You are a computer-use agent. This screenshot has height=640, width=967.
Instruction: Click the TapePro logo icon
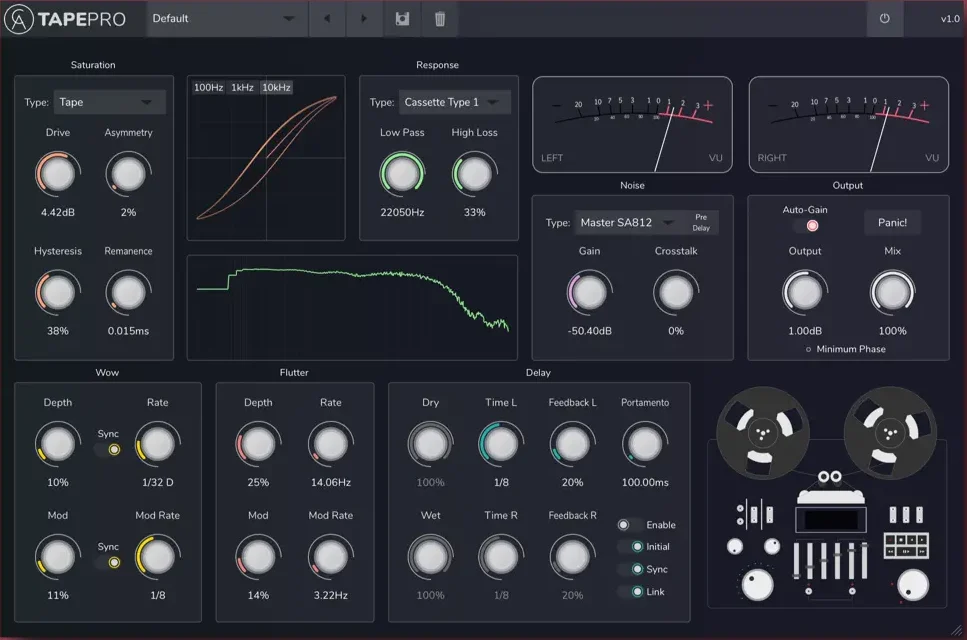(x=19, y=19)
